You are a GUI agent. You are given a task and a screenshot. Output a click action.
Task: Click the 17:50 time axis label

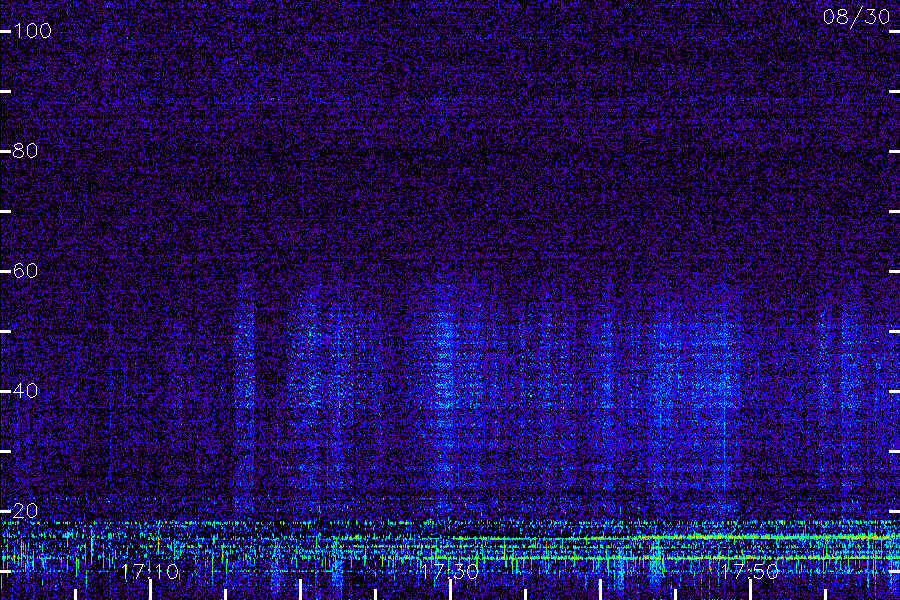coord(750,571)
